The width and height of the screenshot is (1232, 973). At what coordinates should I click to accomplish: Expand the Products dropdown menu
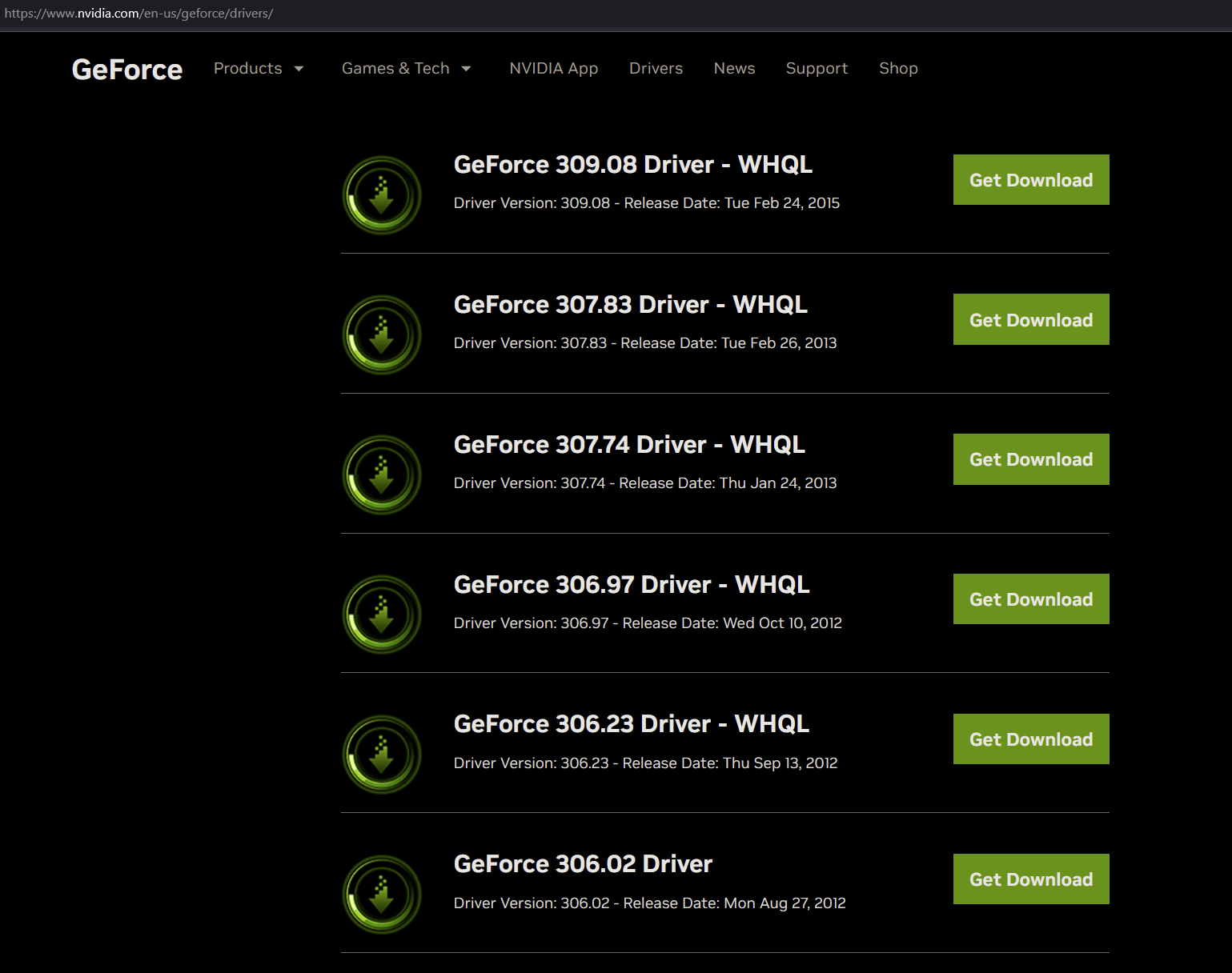tap(259, 69)
